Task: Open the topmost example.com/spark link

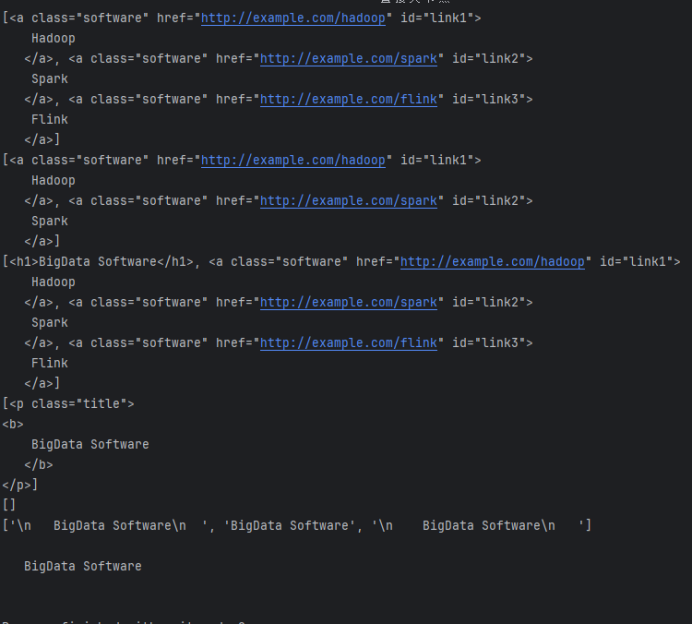Action: pyautogui.click(x=348, y=59)
